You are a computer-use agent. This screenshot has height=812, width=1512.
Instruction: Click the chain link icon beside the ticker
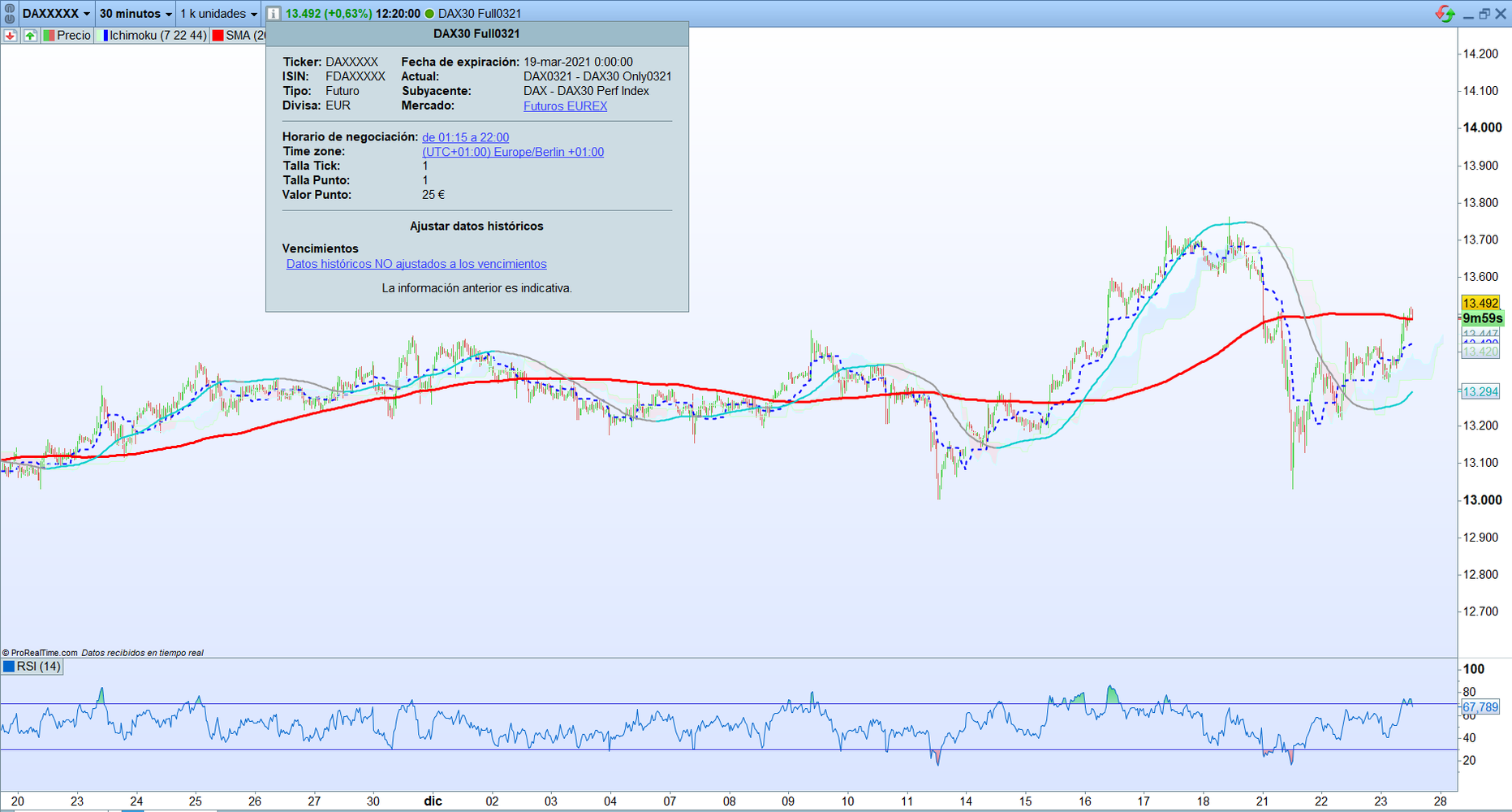coord(10,14)
